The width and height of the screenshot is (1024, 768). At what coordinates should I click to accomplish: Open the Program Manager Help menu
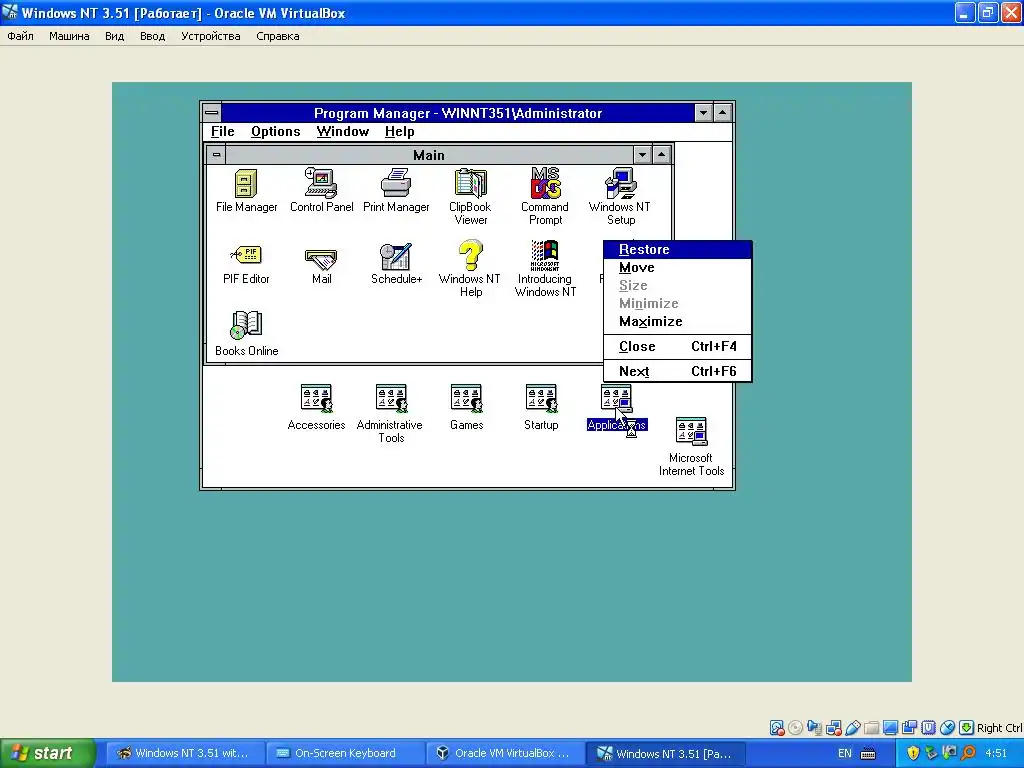399,132
